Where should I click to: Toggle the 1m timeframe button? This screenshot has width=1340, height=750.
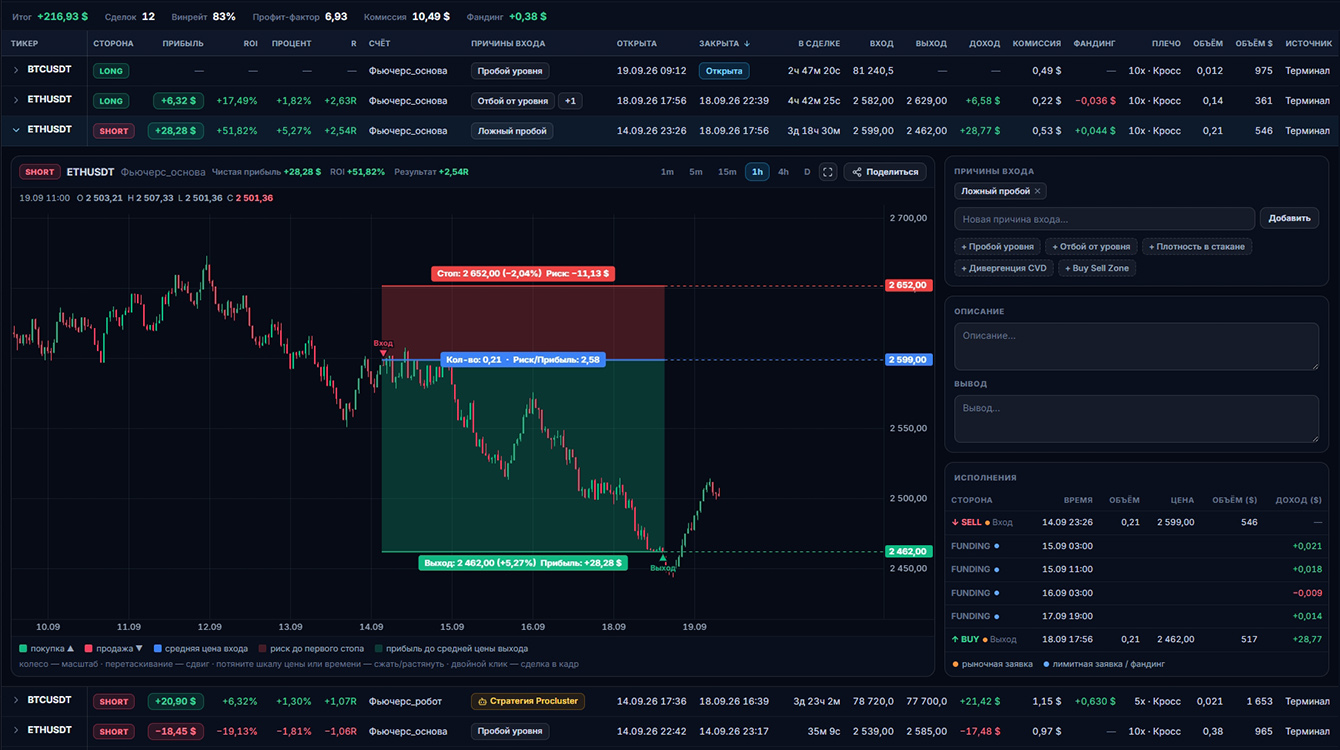tap(667, 172)
